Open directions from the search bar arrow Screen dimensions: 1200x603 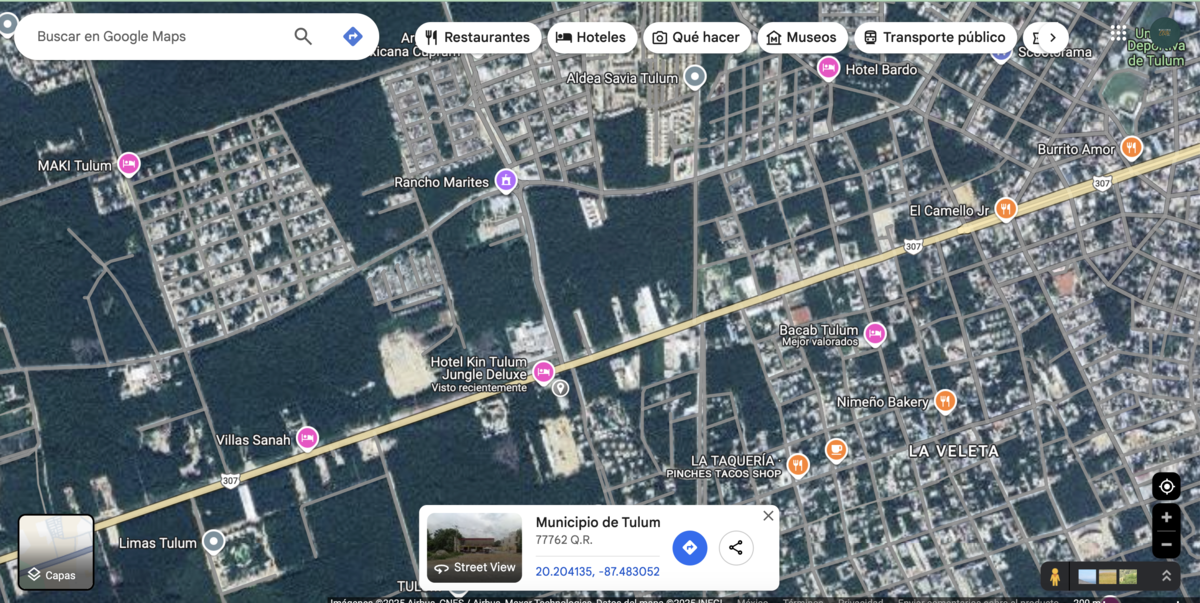coord(352,37)
